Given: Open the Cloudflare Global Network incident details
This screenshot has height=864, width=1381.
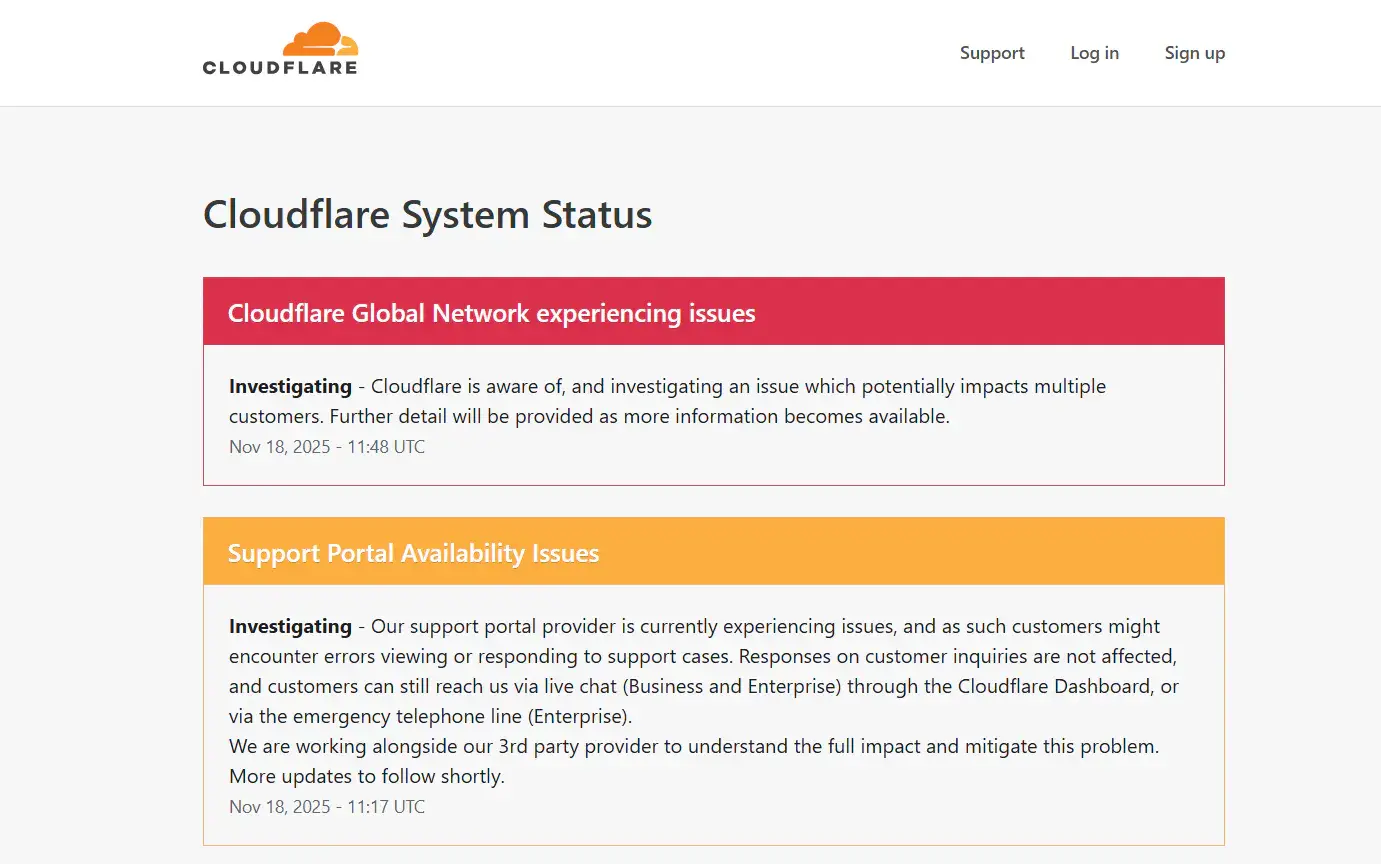Looking at the screenshot, I should (x=492, y=313).
